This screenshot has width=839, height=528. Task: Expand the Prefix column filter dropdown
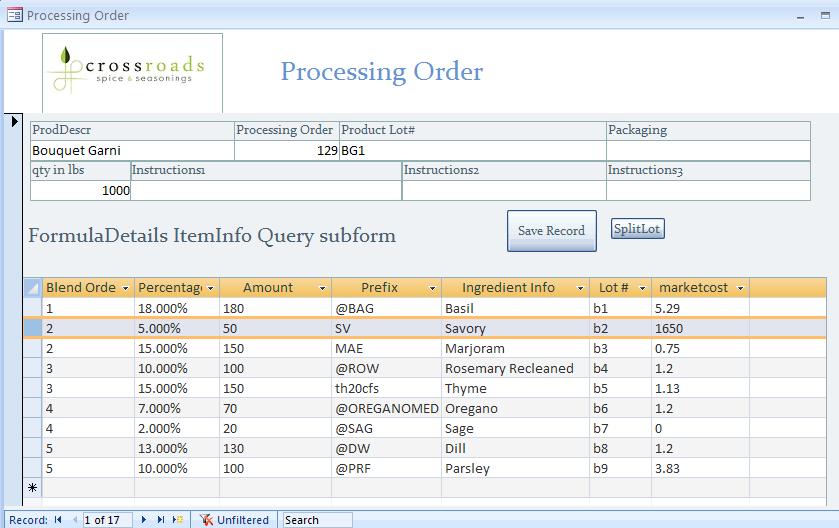click(432, 288)
